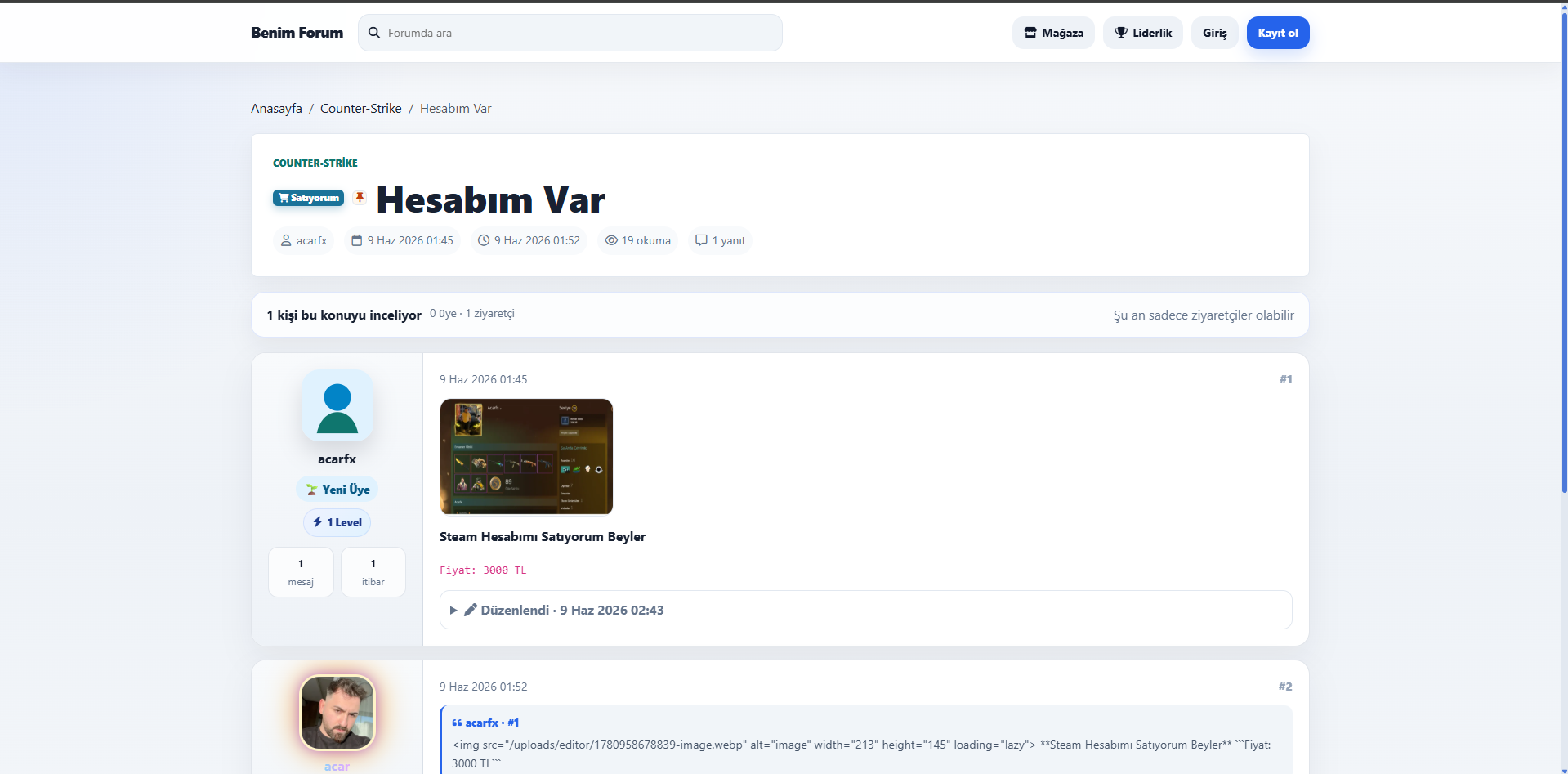Screen dimensions: 1568x774
Task: Click the post #2 permalink
Action: pyautogui.click(x=1285, y=687)
